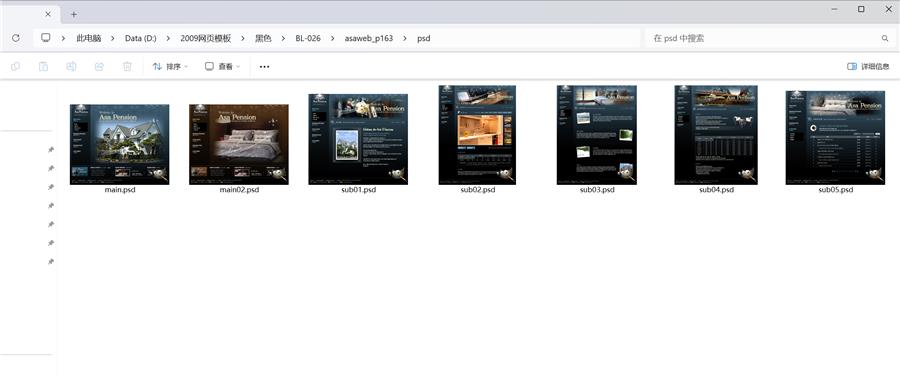The width and height of the screenshot is (900, 380).
Task: Click psd in the breadcrumb
Action: point(424,38)
